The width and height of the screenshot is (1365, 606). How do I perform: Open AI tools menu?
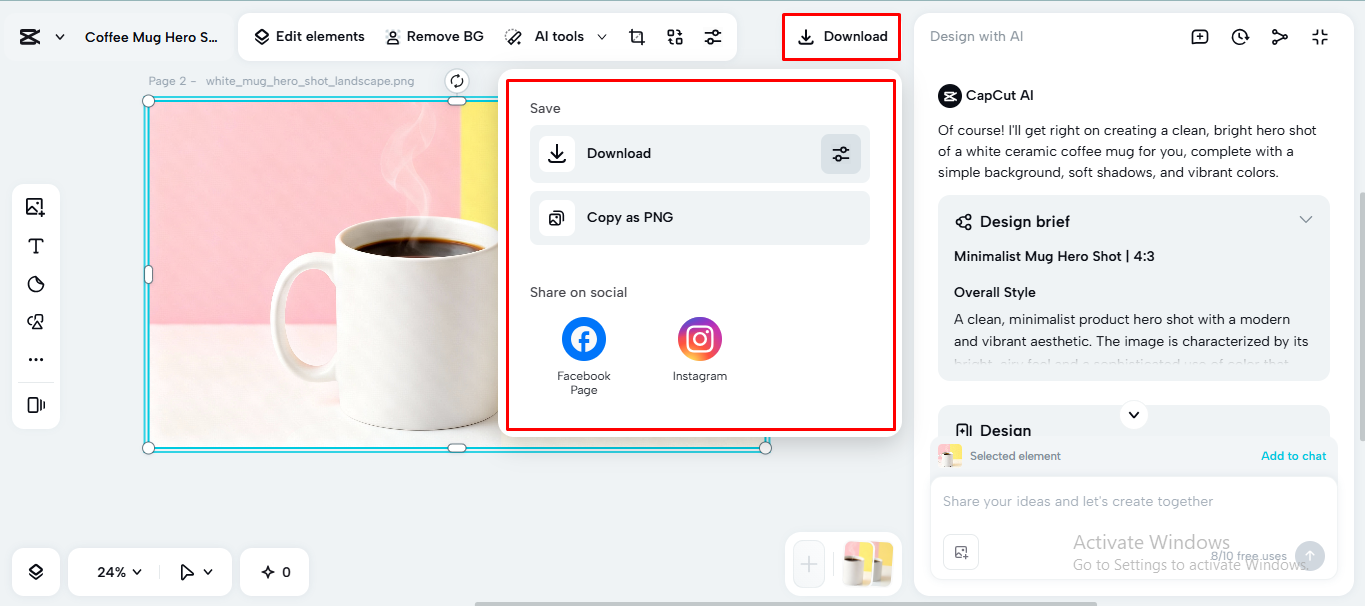tap(556, 37)
